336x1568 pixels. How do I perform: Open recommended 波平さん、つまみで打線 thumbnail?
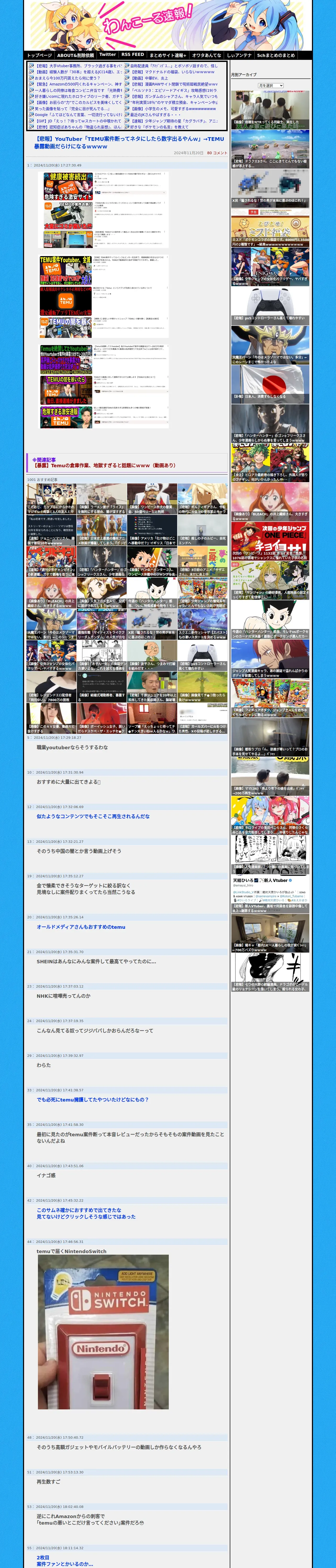point(152,656)
